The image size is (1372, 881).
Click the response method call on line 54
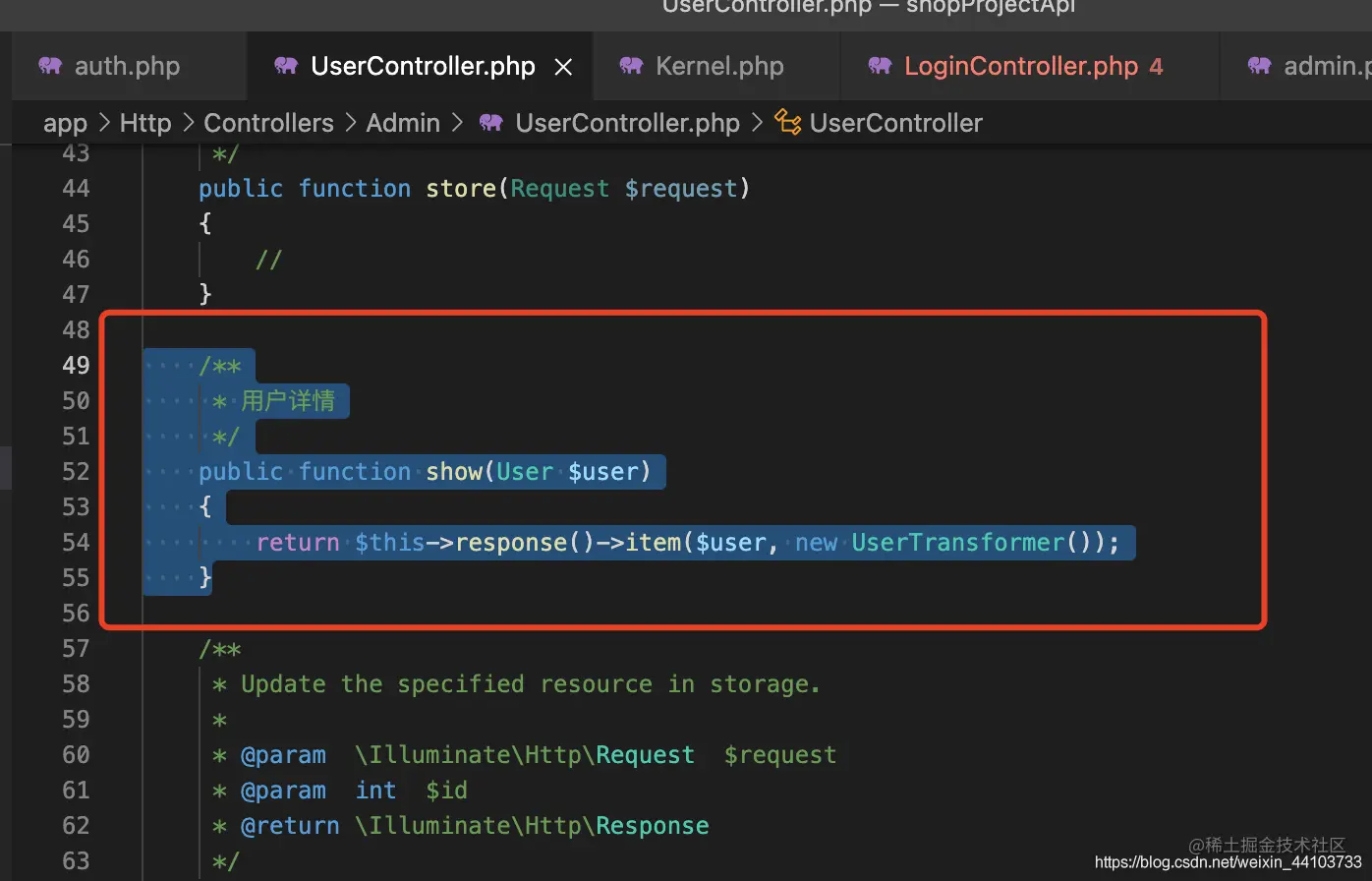coord(511,542)
